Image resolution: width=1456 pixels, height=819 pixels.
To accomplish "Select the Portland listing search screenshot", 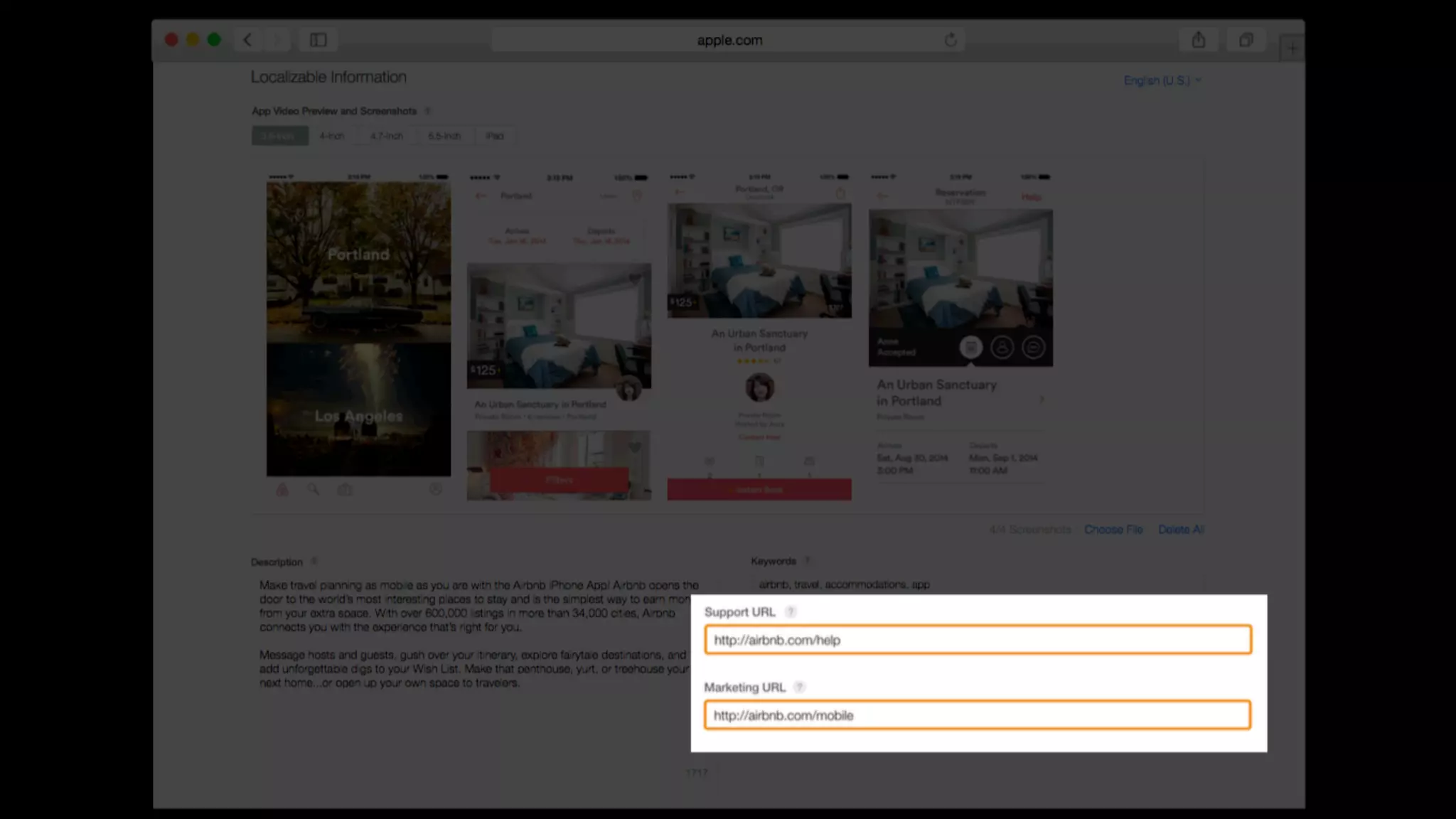I will pos(559,336).
